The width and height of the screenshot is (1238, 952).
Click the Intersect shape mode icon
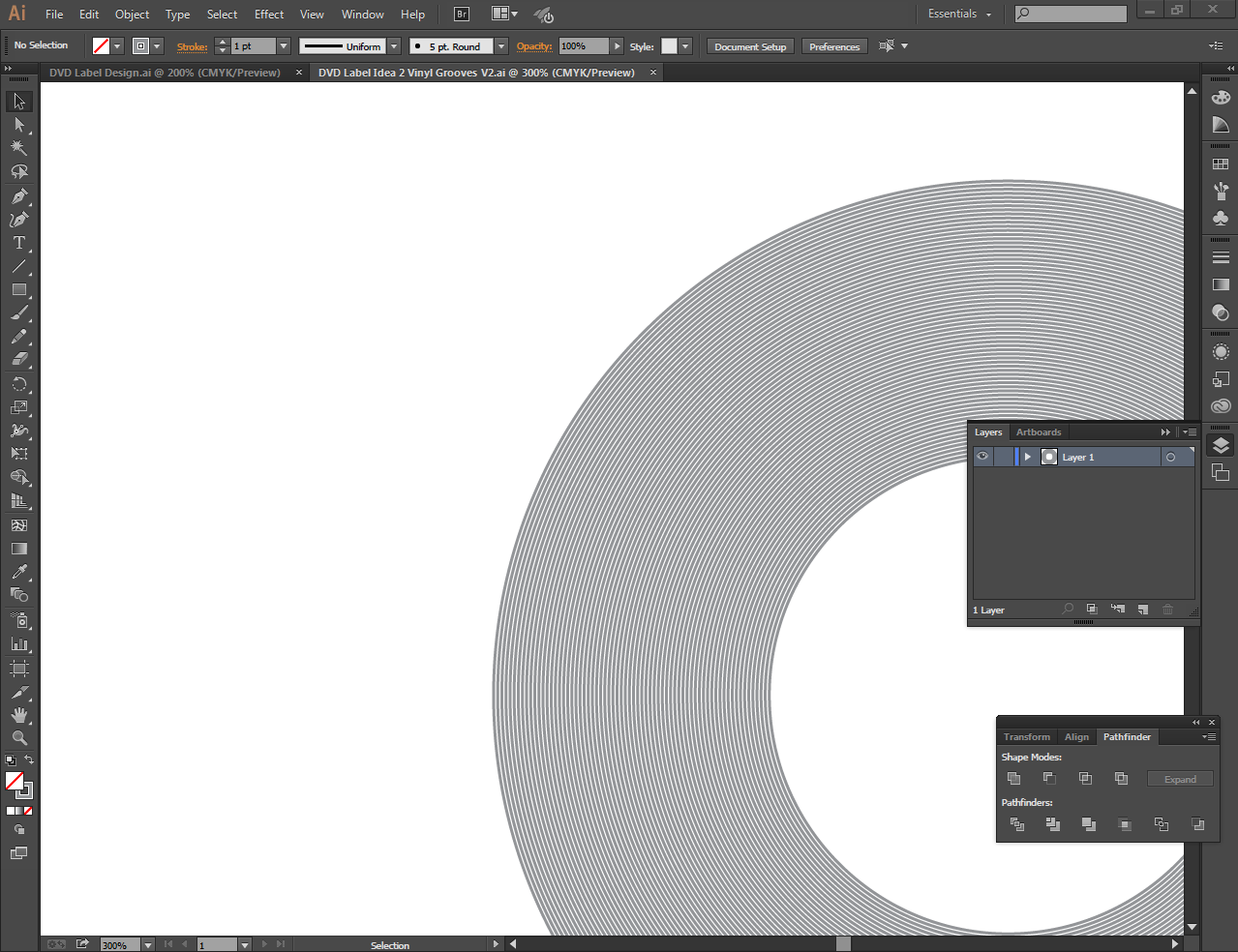(x=1085, y=779)
